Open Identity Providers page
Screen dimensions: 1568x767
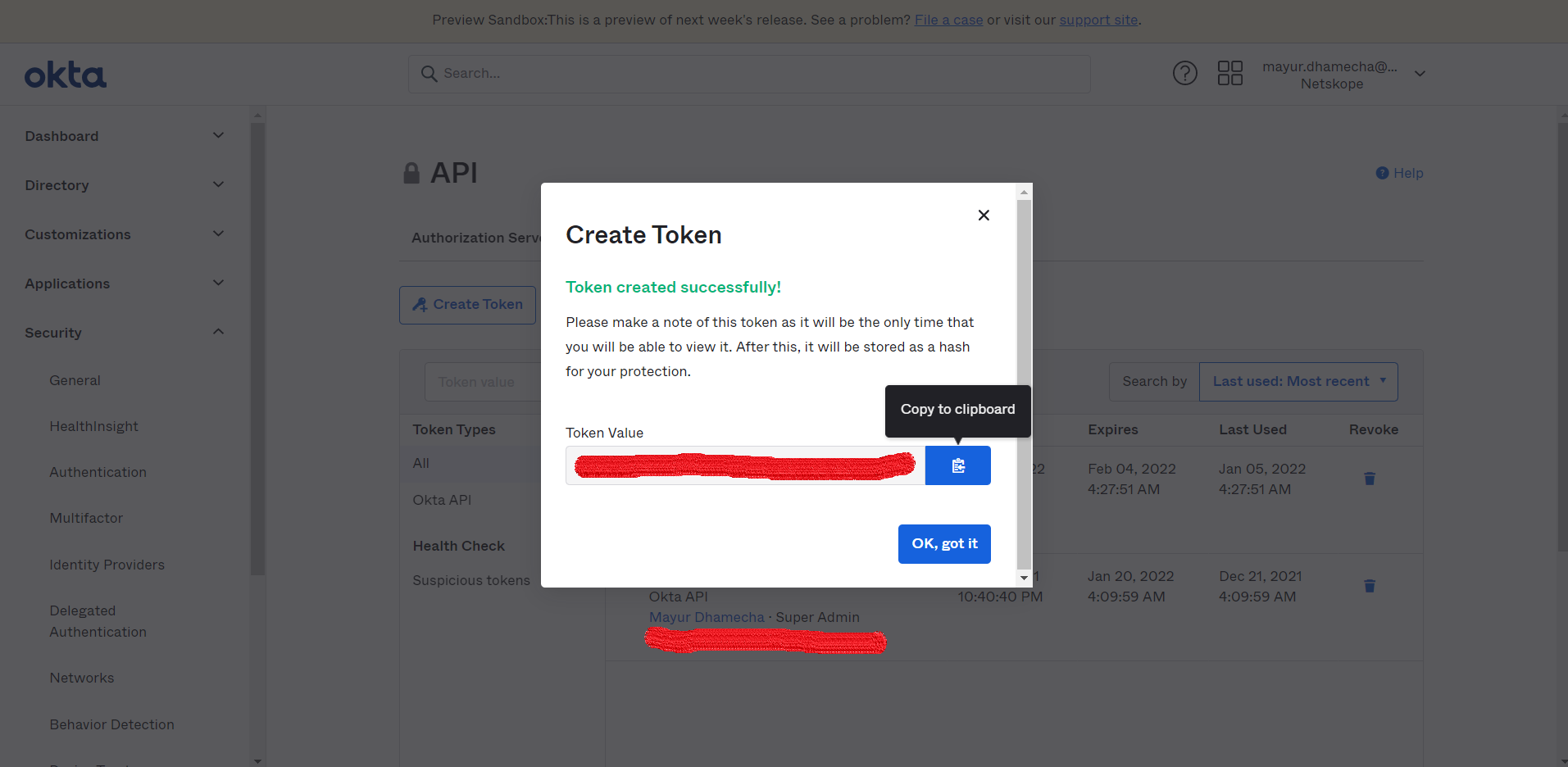click(x=107, y=565)
